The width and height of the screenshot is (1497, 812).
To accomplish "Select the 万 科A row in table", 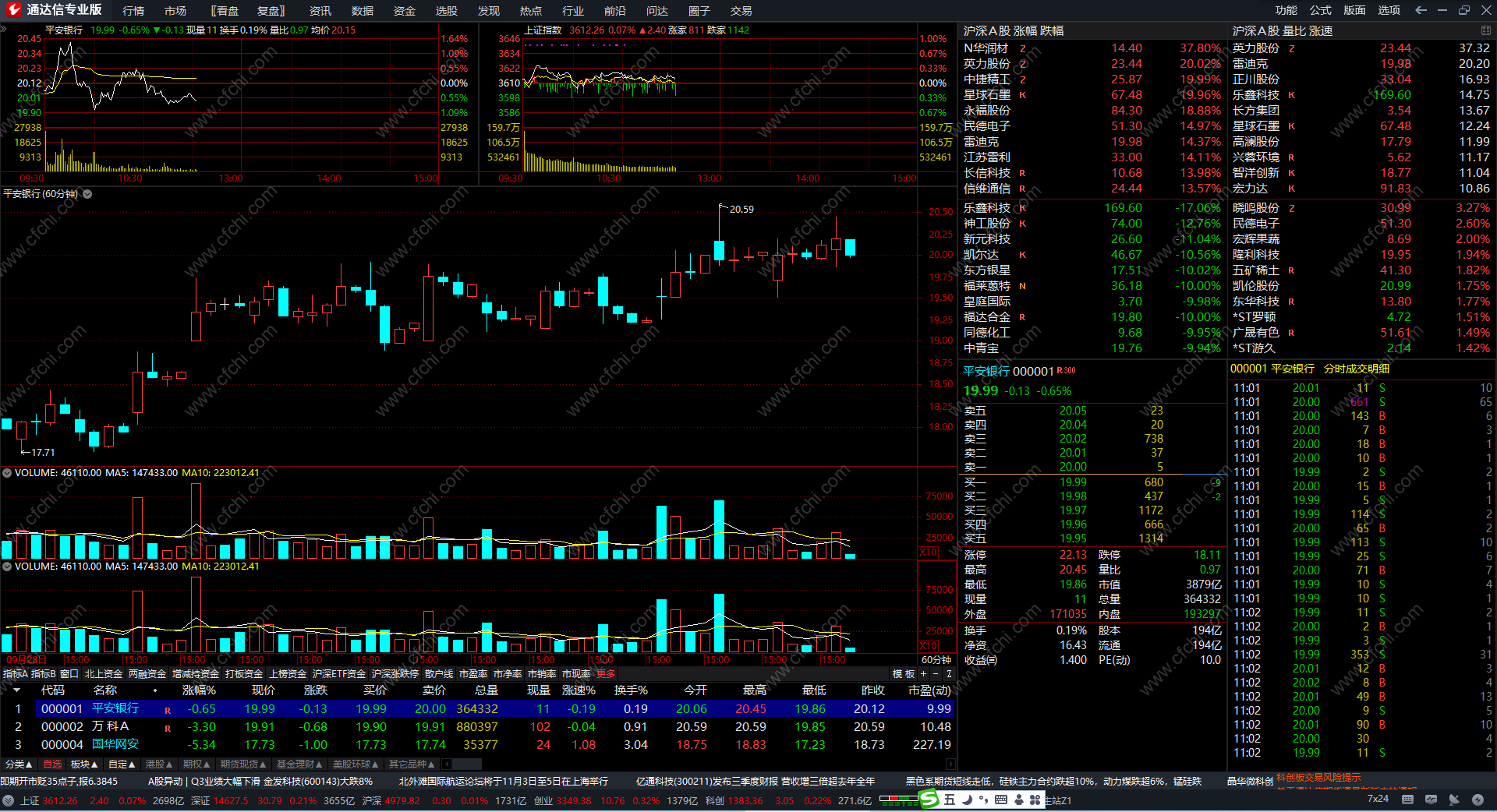I will click(477, 726).
